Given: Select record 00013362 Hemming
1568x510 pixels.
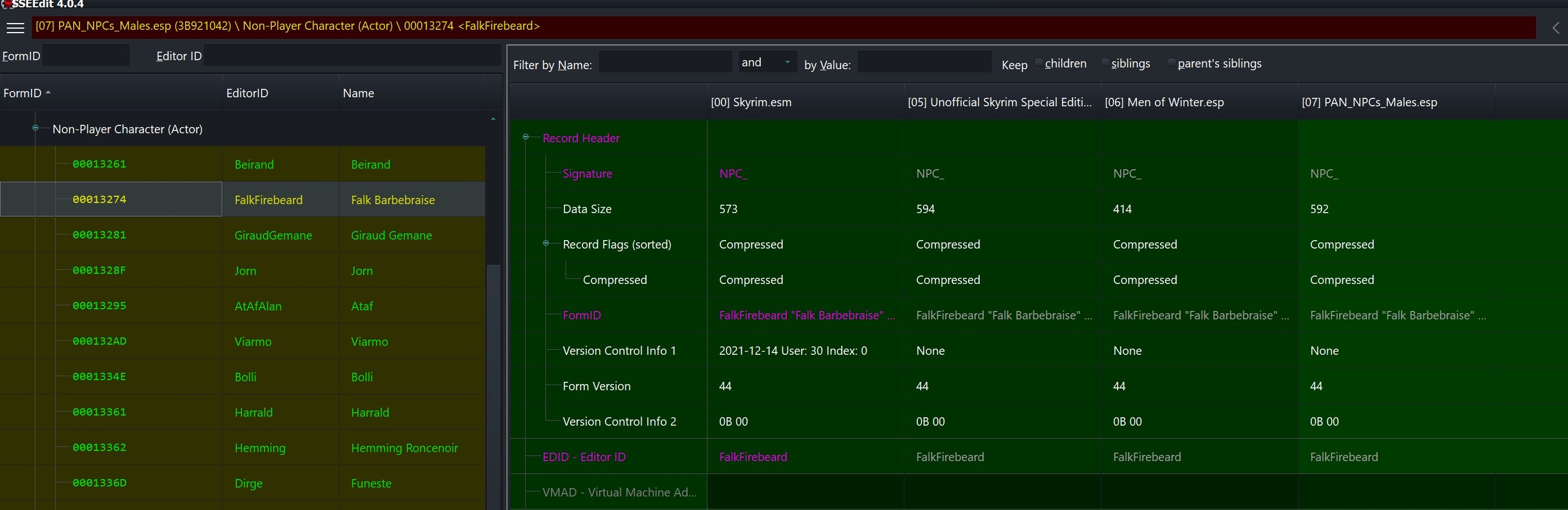Looking at the screenshot, I should [242, 448].
